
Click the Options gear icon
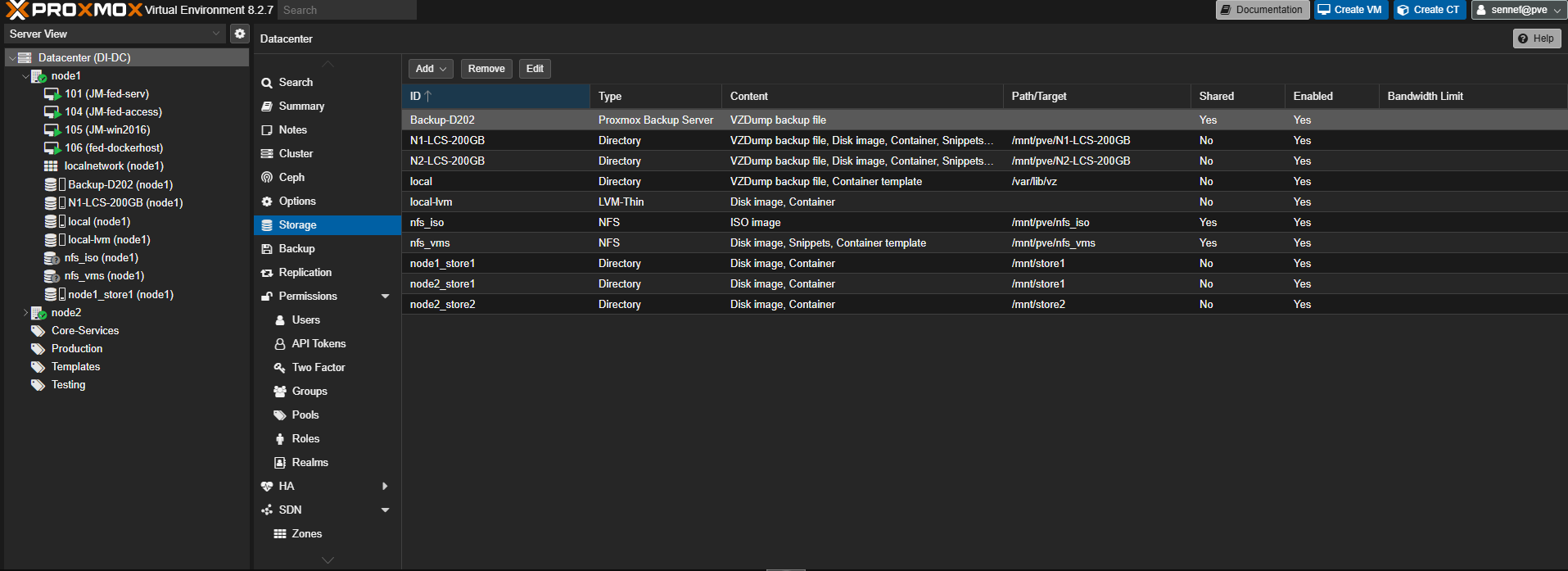point(267,202)
